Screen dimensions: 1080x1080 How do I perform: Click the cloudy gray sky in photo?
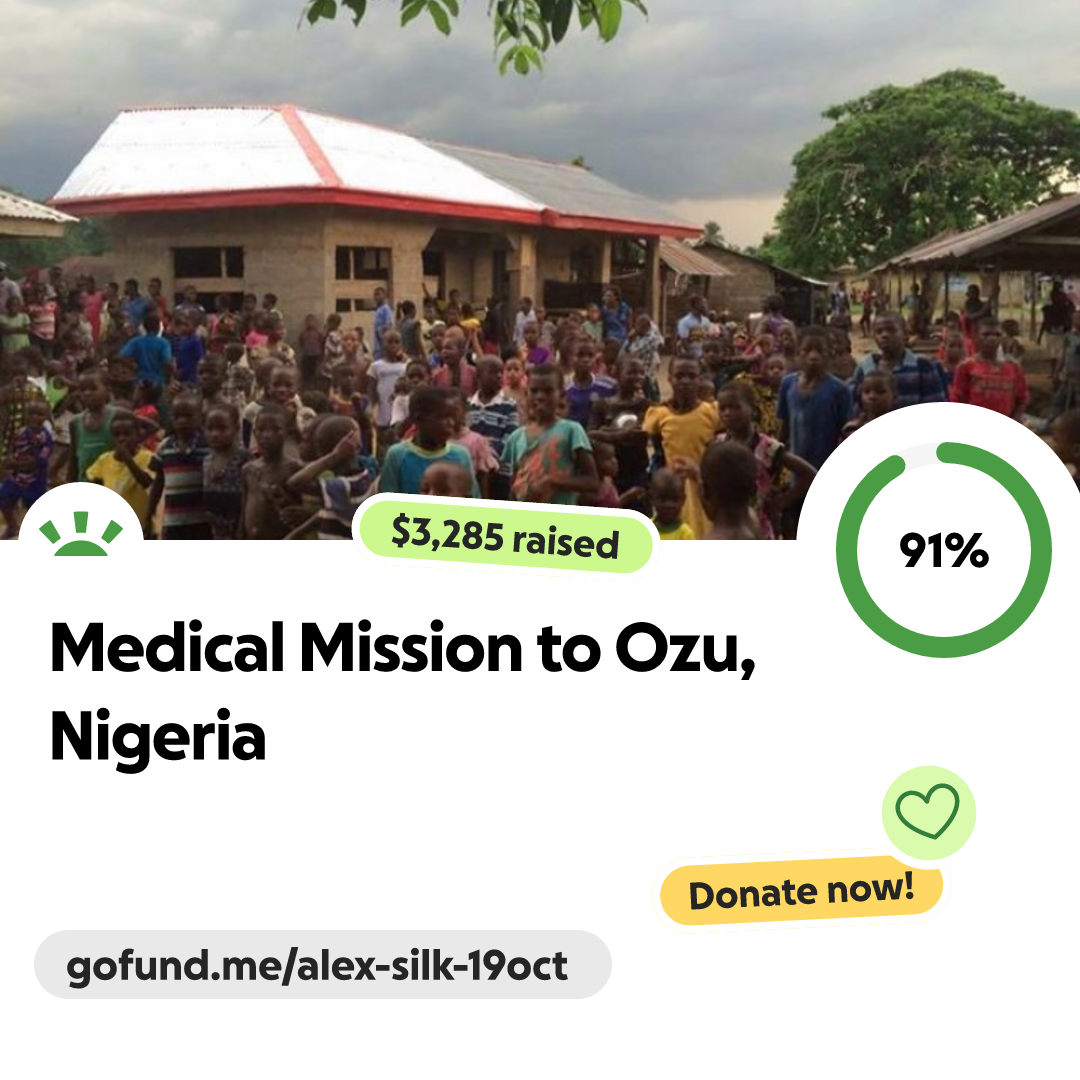700,90
